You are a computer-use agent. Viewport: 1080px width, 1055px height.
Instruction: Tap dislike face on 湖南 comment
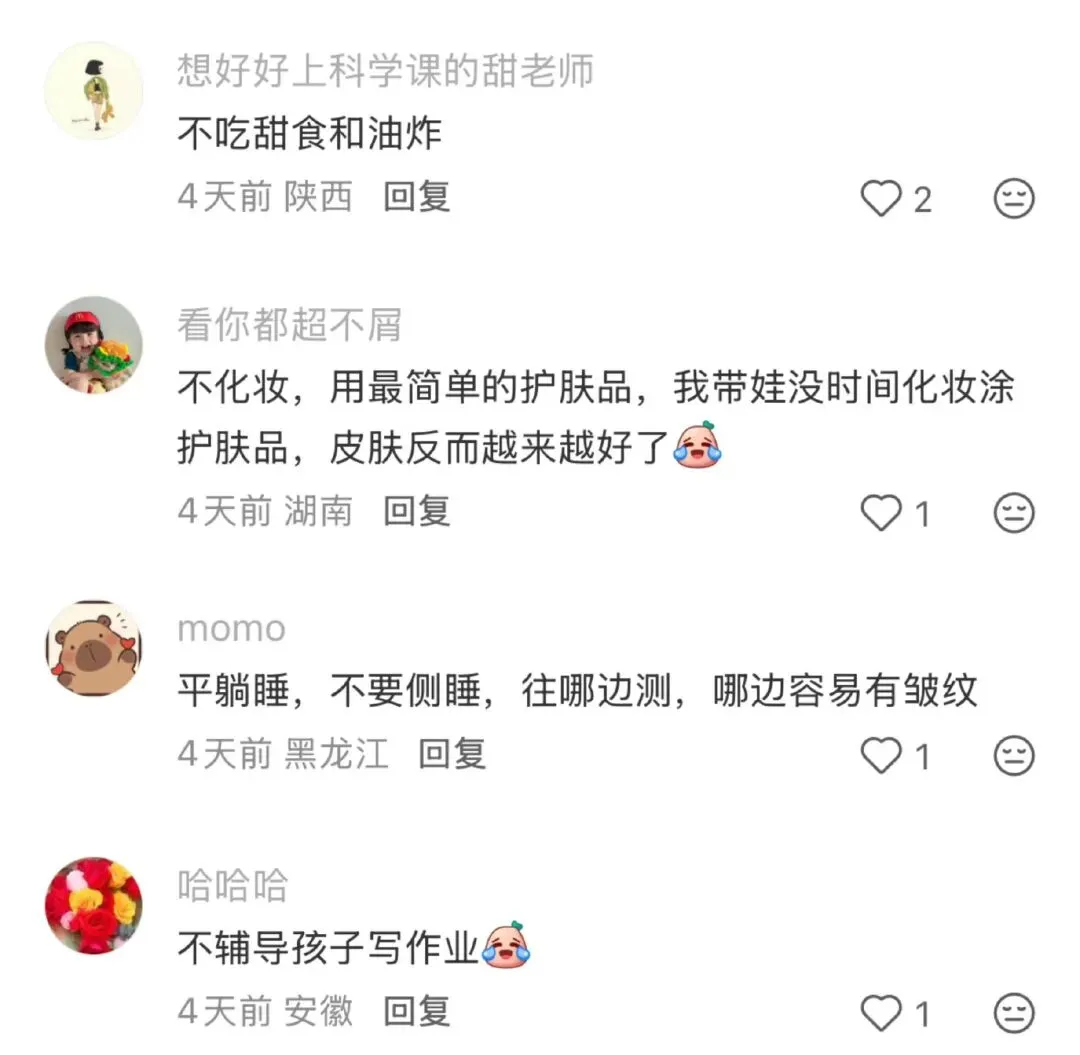click(1014, 513)
